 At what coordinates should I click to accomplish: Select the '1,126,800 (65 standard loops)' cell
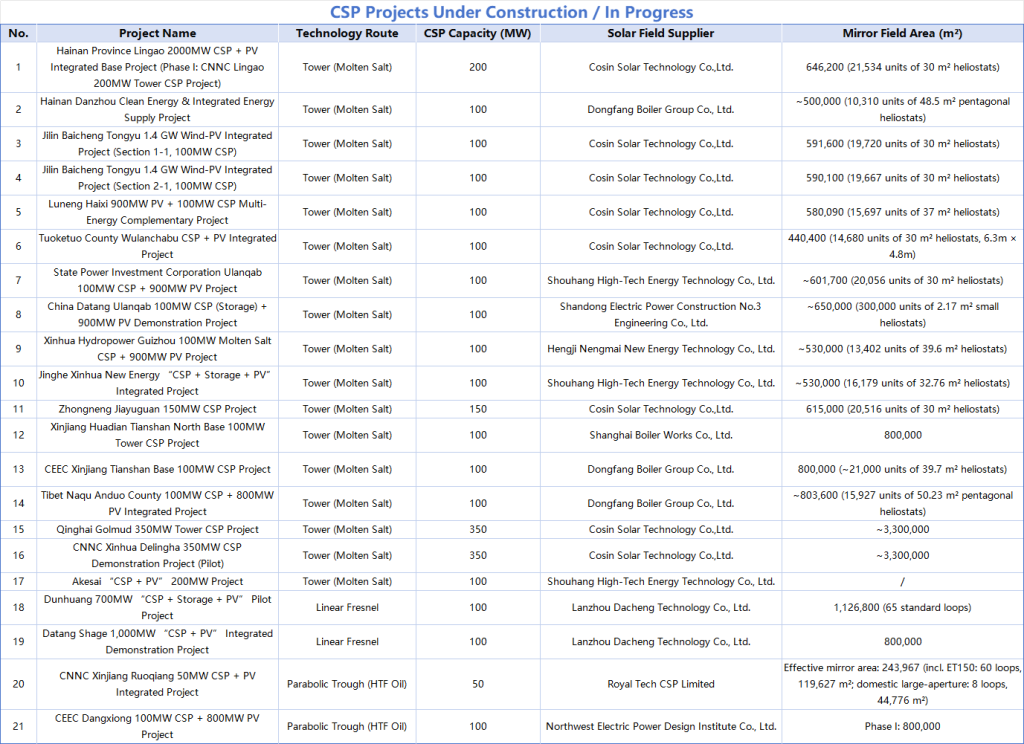pyautogui.click(x=902, y=607)
